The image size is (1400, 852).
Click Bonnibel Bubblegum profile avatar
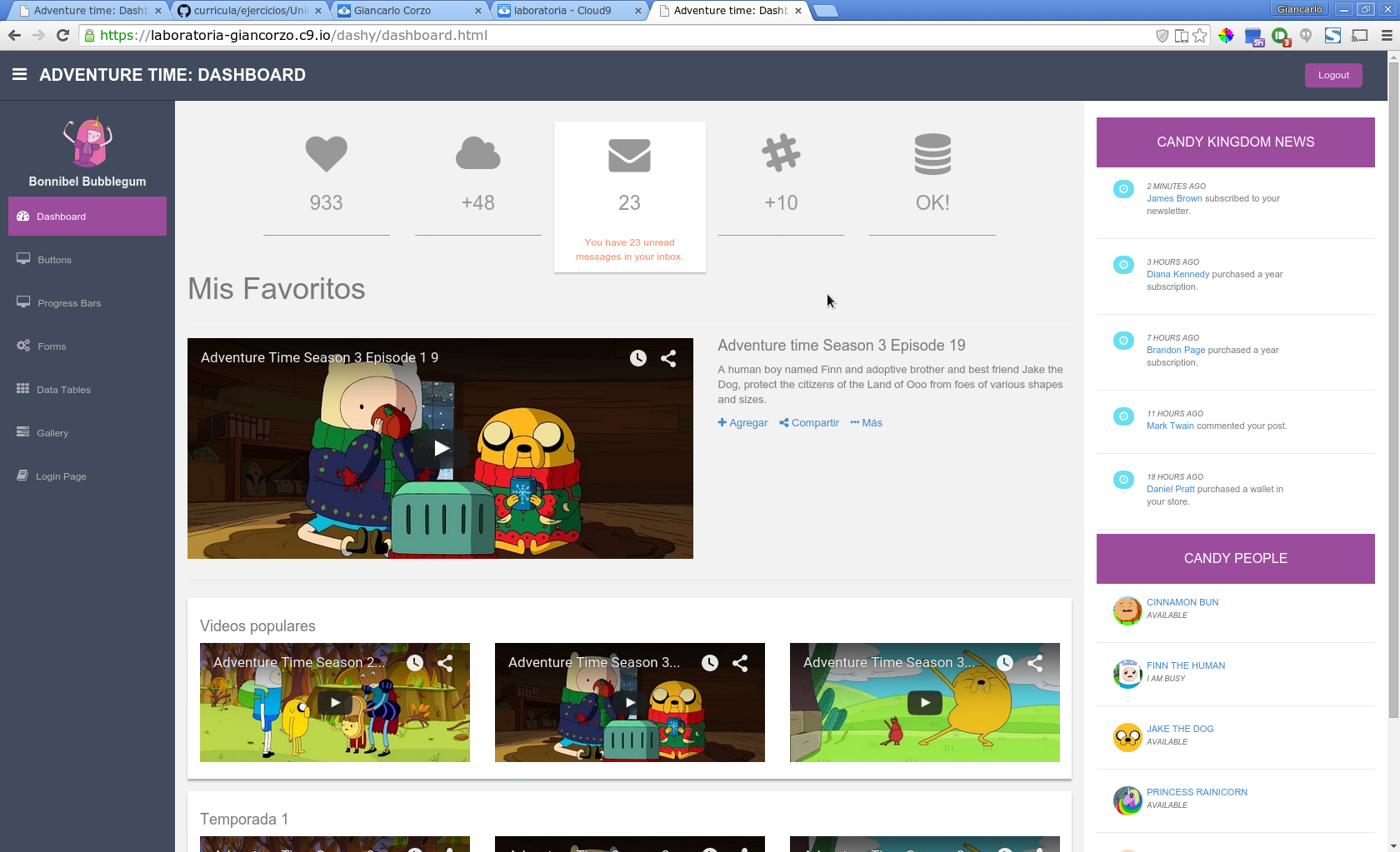point(87,142)
